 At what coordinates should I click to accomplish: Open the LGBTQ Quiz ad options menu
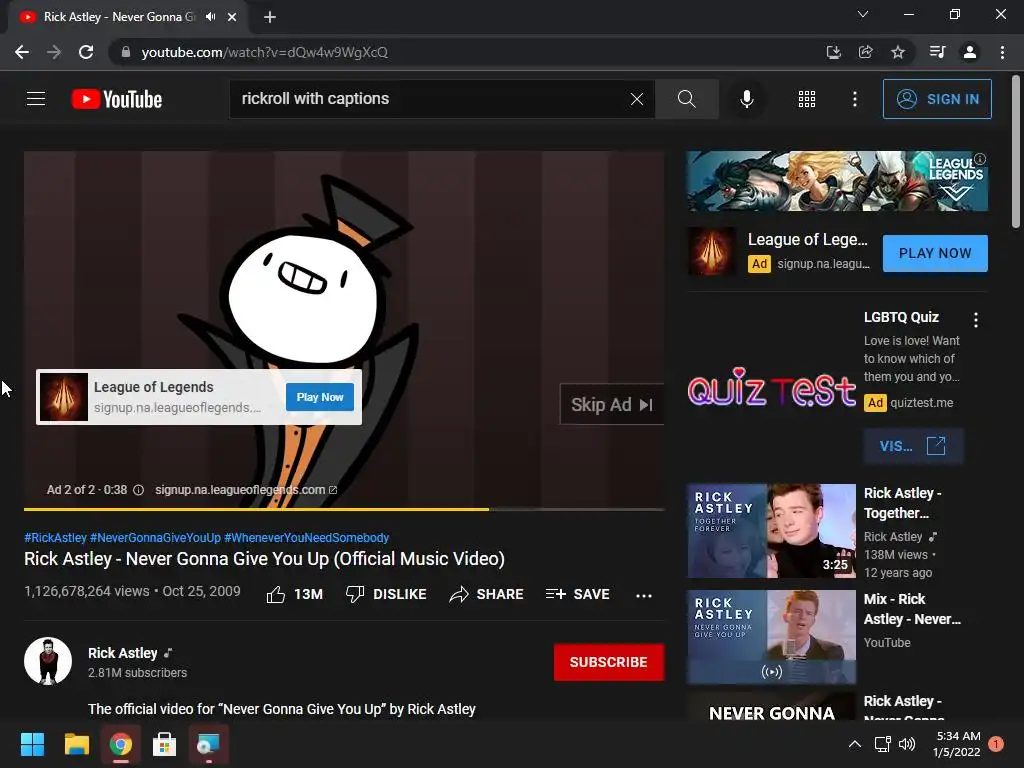(976, 319)
